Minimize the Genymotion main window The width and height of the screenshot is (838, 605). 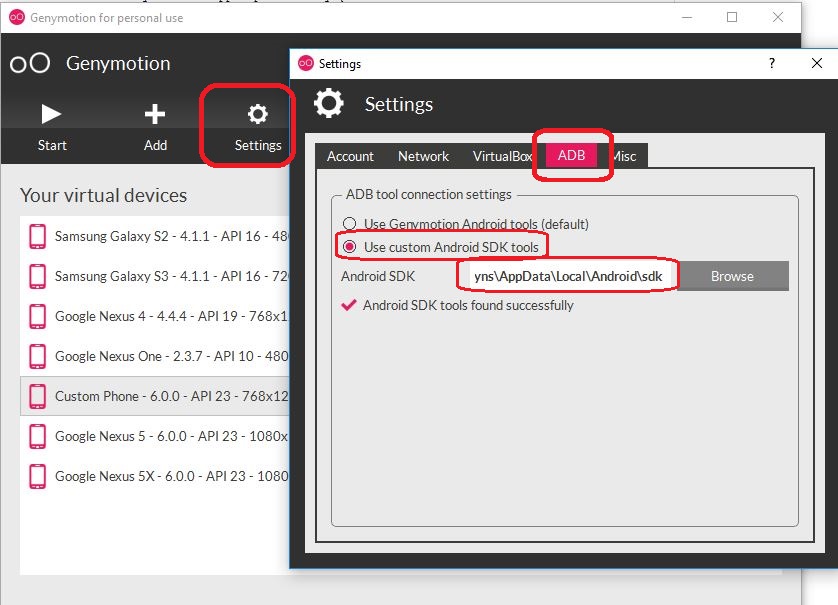coord(687,17)
